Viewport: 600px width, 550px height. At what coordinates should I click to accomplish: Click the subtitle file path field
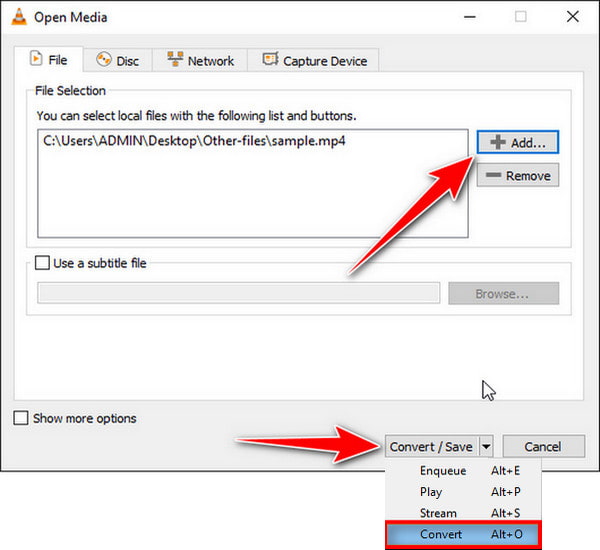pos(238,293)
